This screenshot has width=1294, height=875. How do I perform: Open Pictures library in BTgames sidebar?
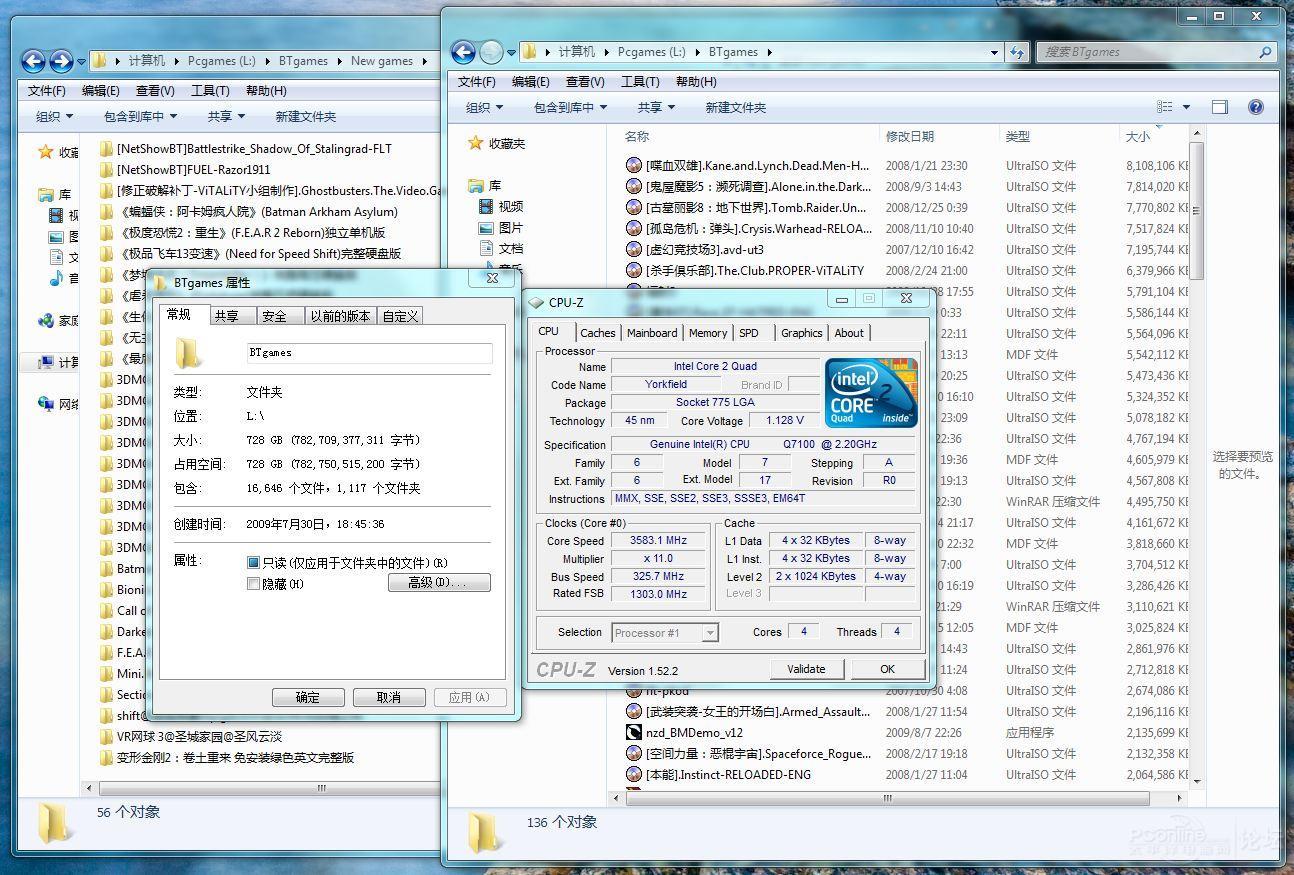(488, 227)
